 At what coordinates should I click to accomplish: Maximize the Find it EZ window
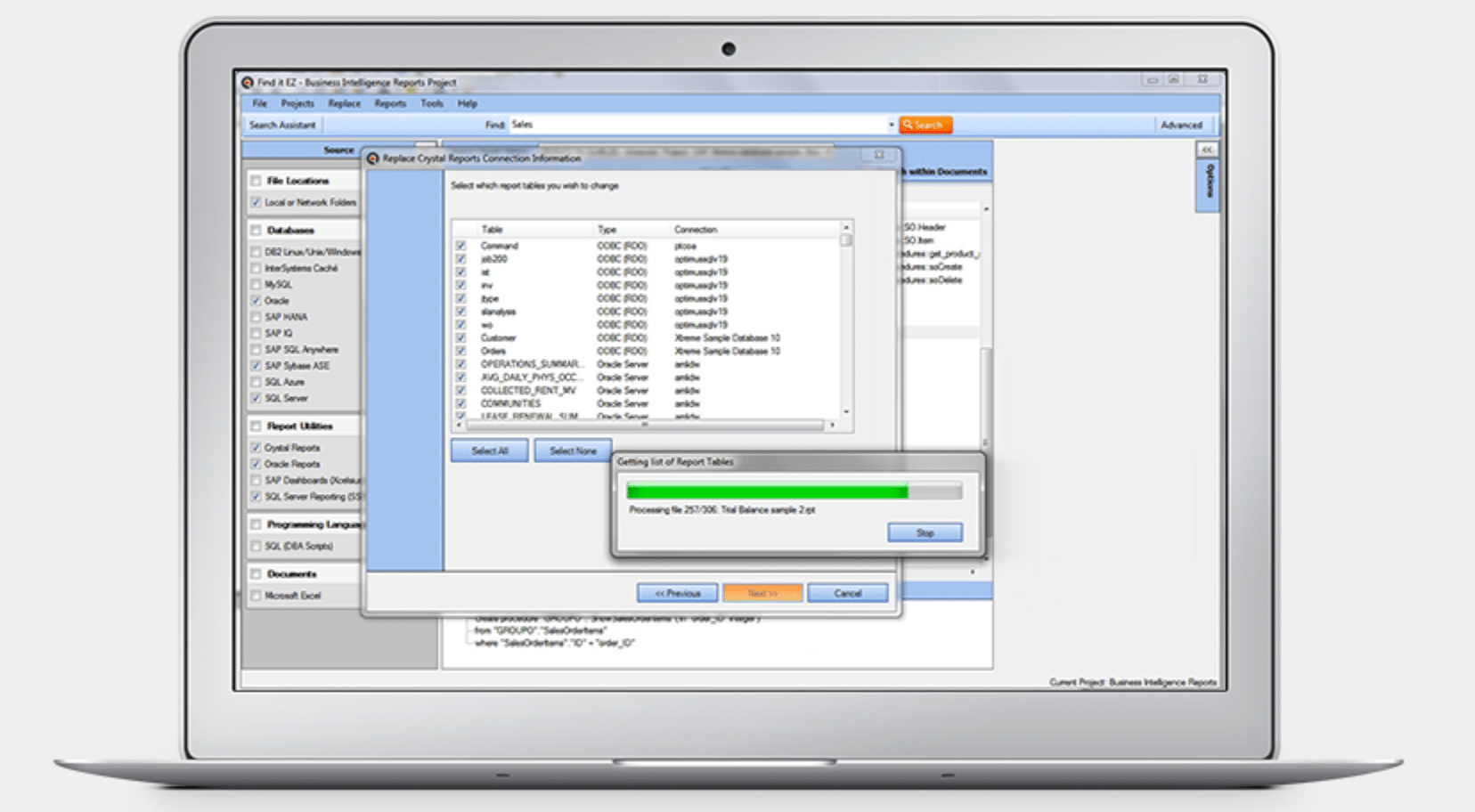point(1175,80)
